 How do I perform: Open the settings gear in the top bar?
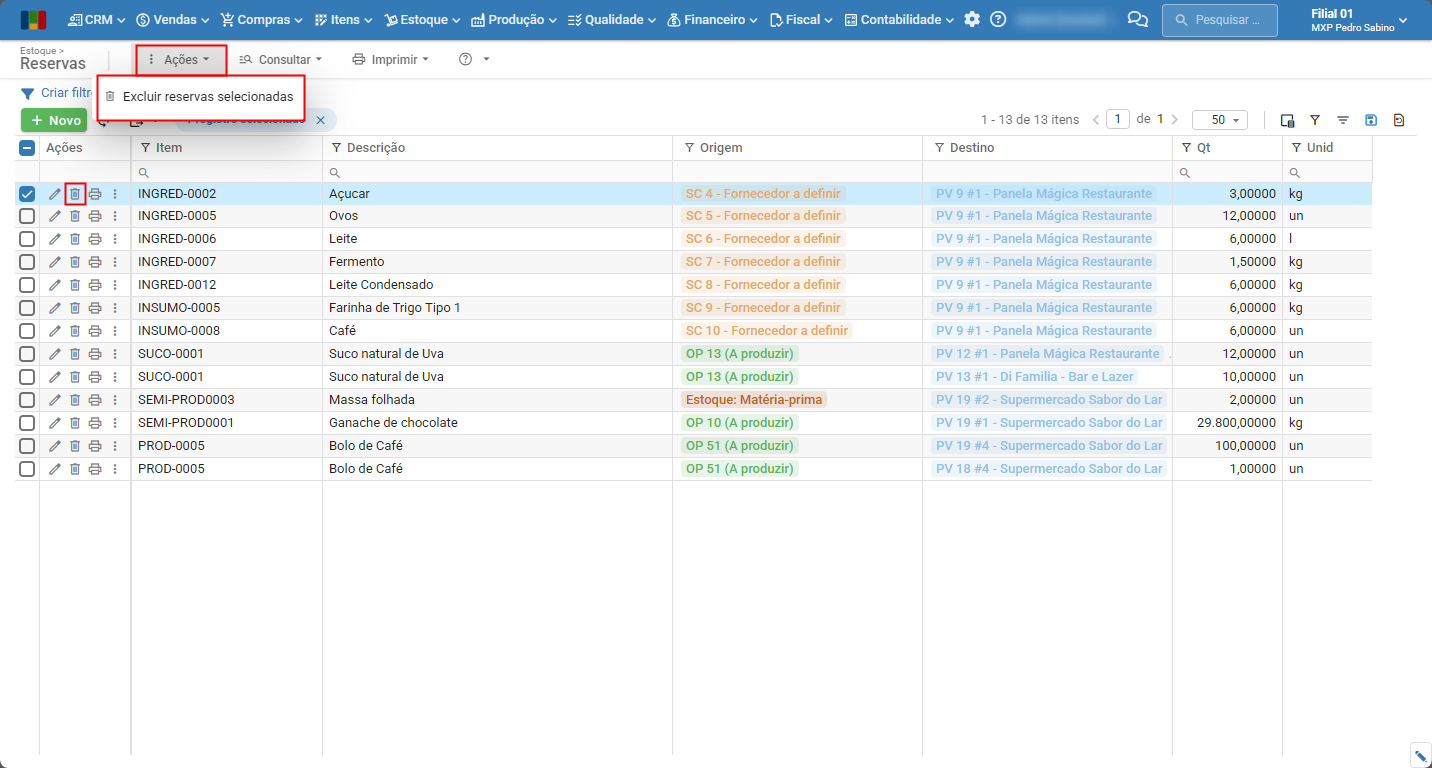coord(972,20)
